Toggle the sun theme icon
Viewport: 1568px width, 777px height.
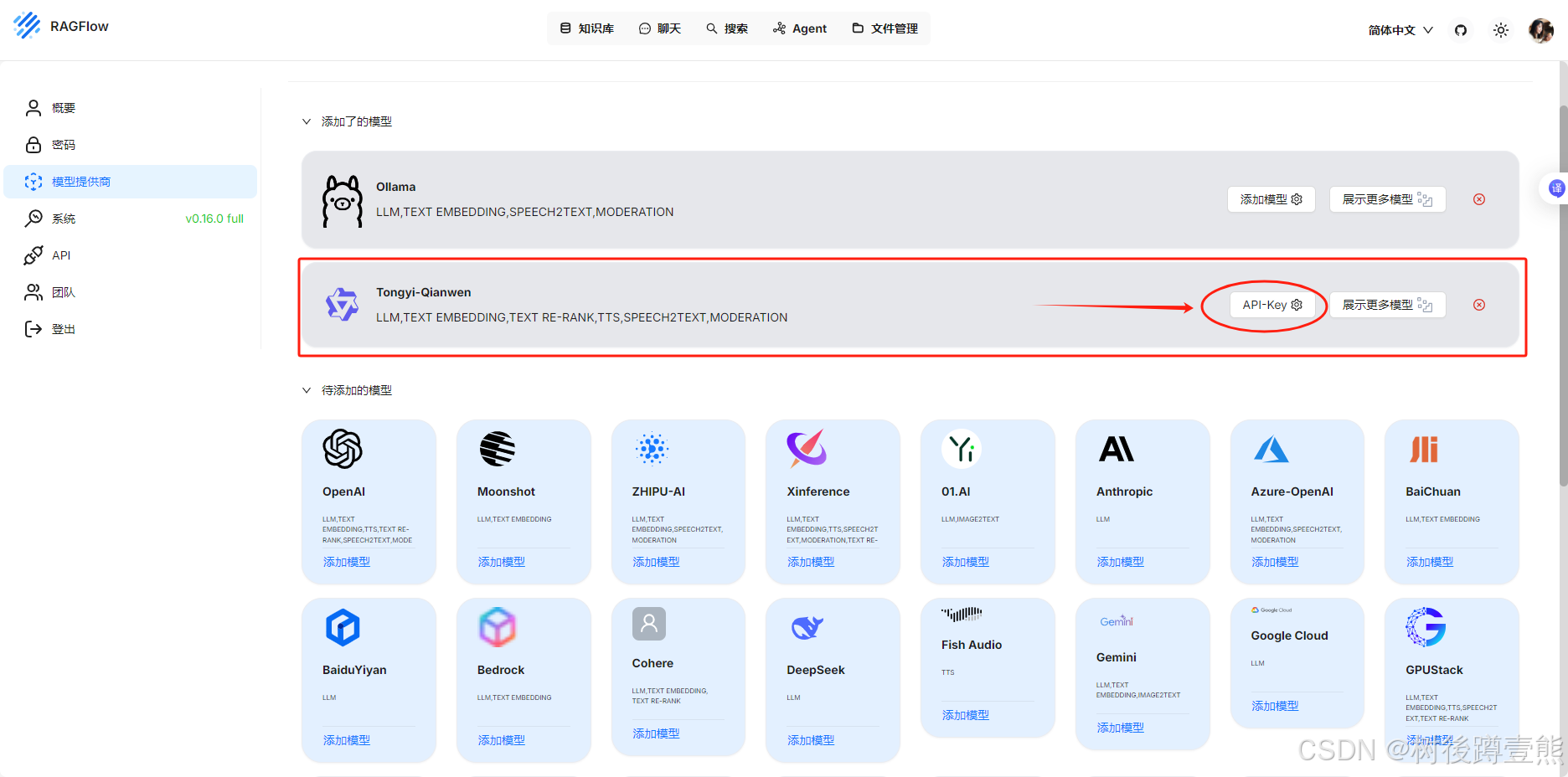[1501, 30]
